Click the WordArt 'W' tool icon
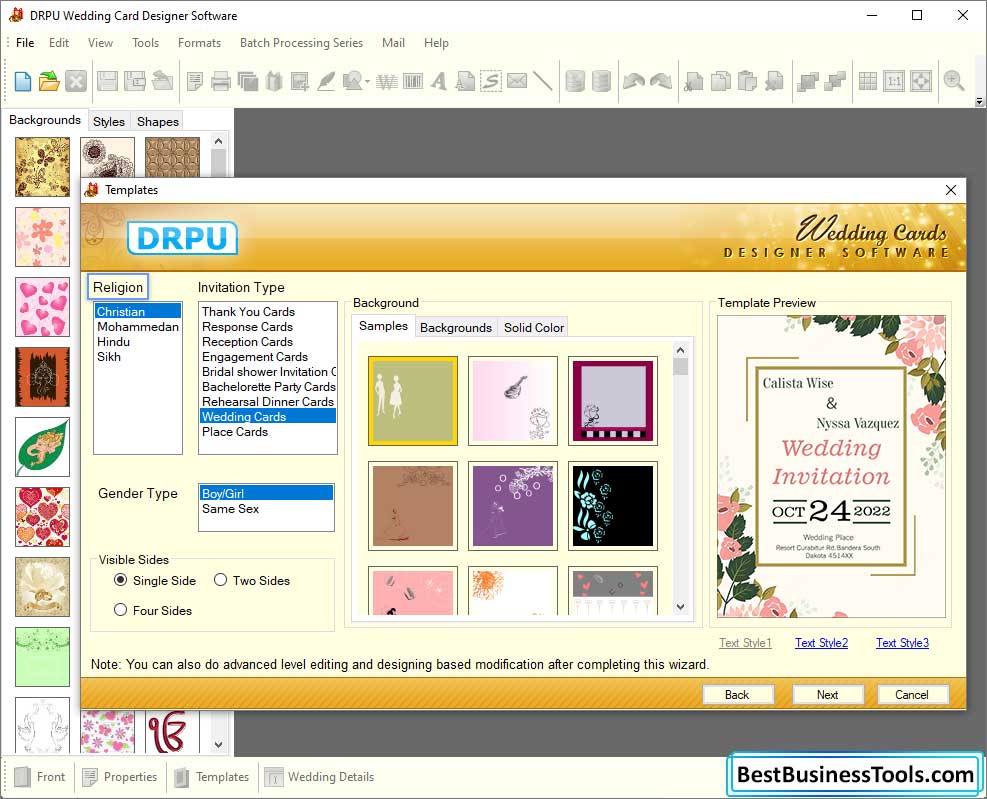The width and height of the screenshot is (987, 799). tap(386, 81)
